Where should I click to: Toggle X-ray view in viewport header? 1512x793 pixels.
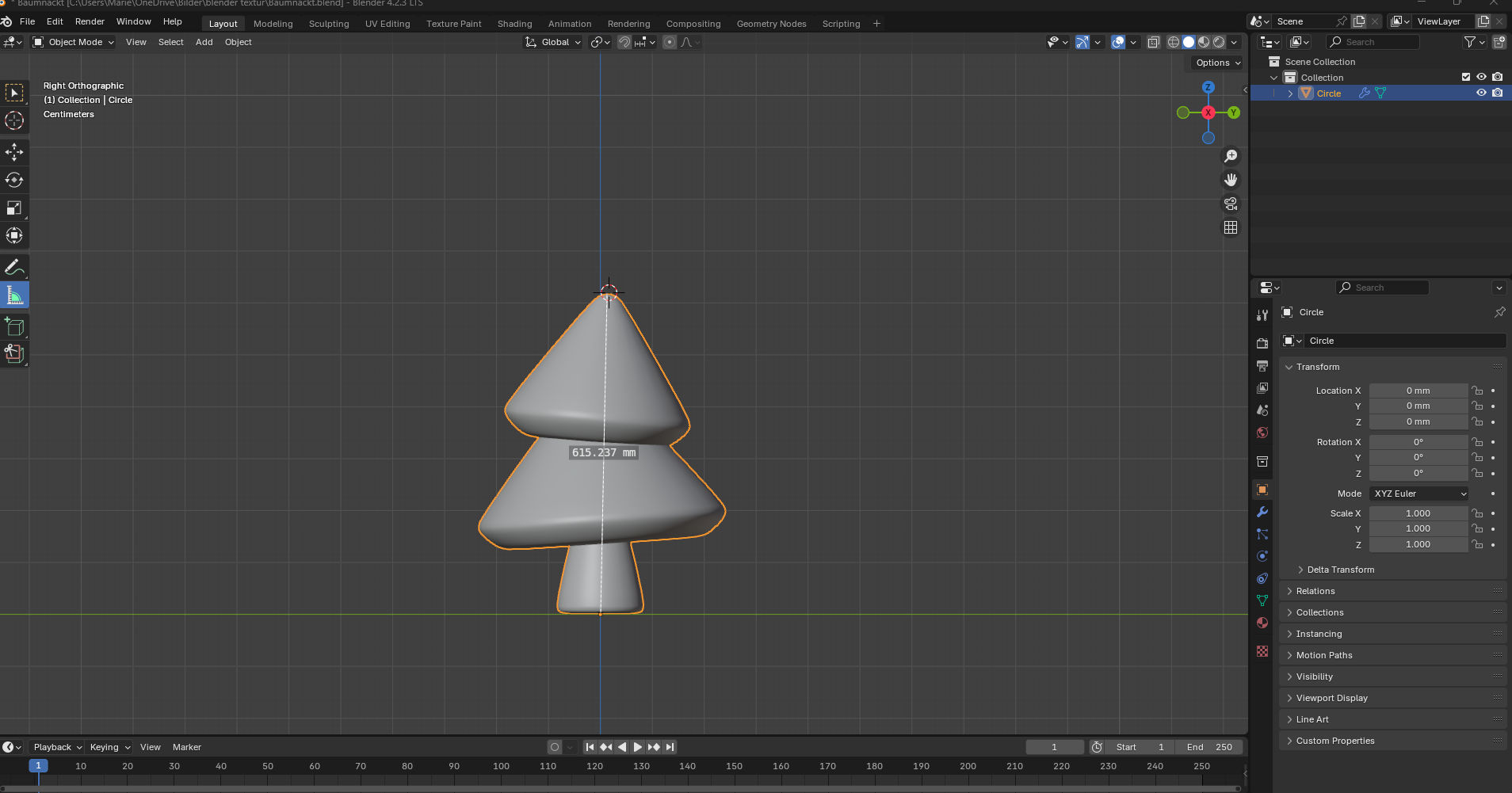click(1154, 42)
